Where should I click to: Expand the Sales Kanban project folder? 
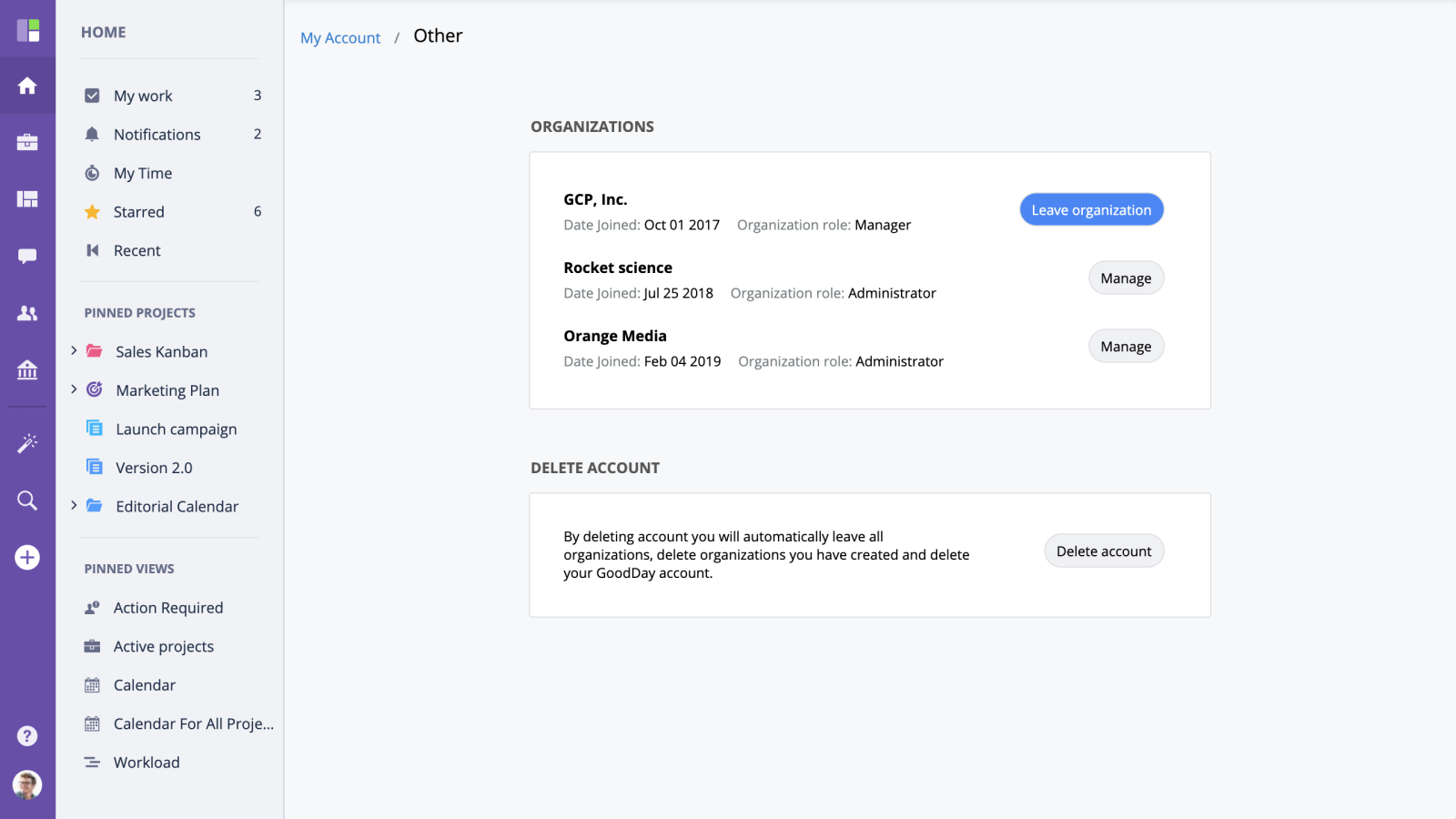click(74, 350)
